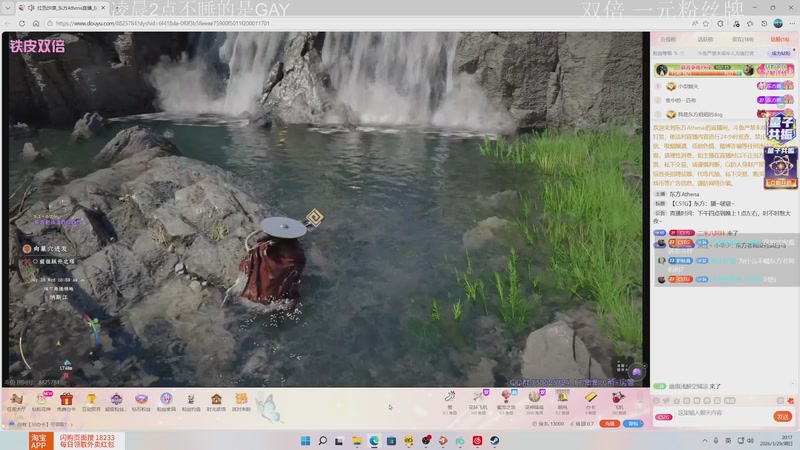Refresh the browser page
Screen dimensions: 800x450
(22, 23)
